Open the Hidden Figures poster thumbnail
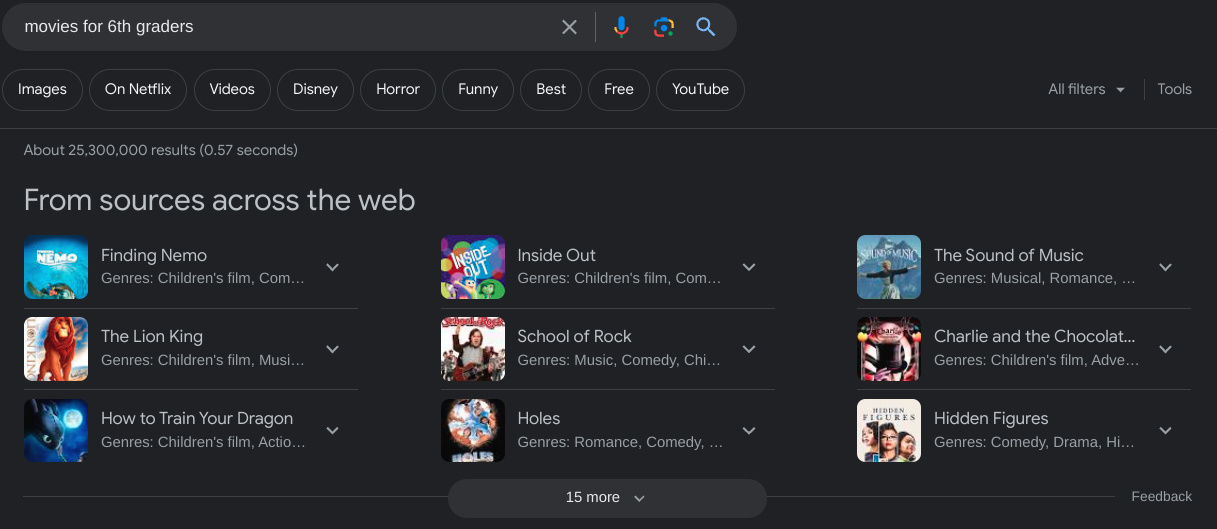Image resolution: width=1217 pixels, height=529 pixels. coord(889,431)
